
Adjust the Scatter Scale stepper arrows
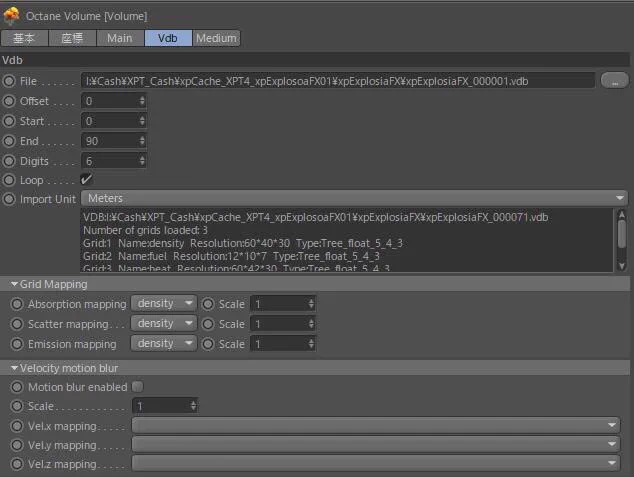(x=311, y=324)
